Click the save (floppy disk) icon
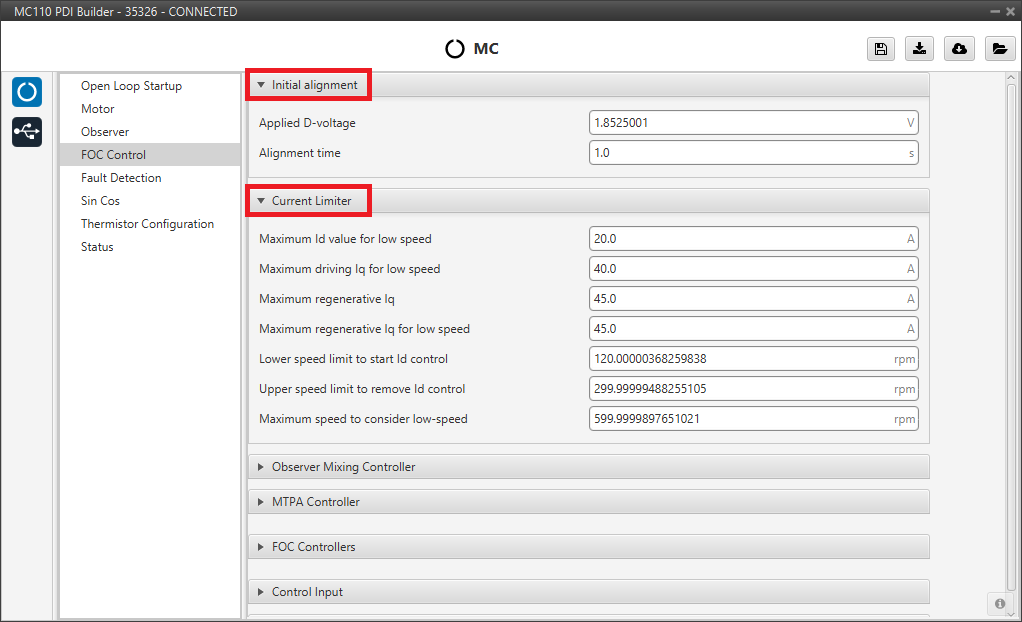This screenshot has height=622, width=1022. [880, 49]
